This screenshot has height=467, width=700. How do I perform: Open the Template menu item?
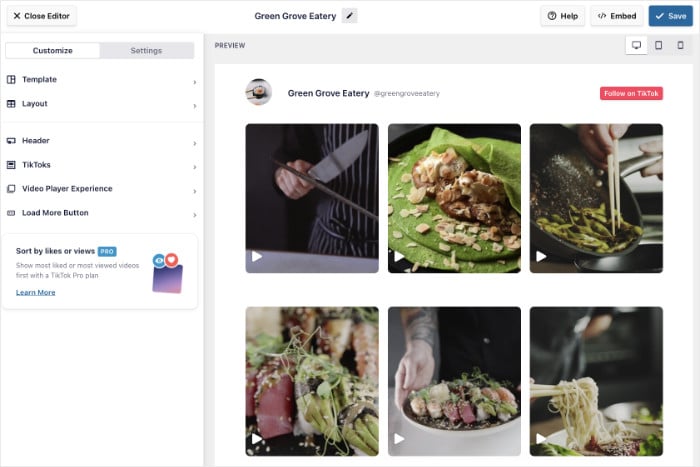[102, 79]
